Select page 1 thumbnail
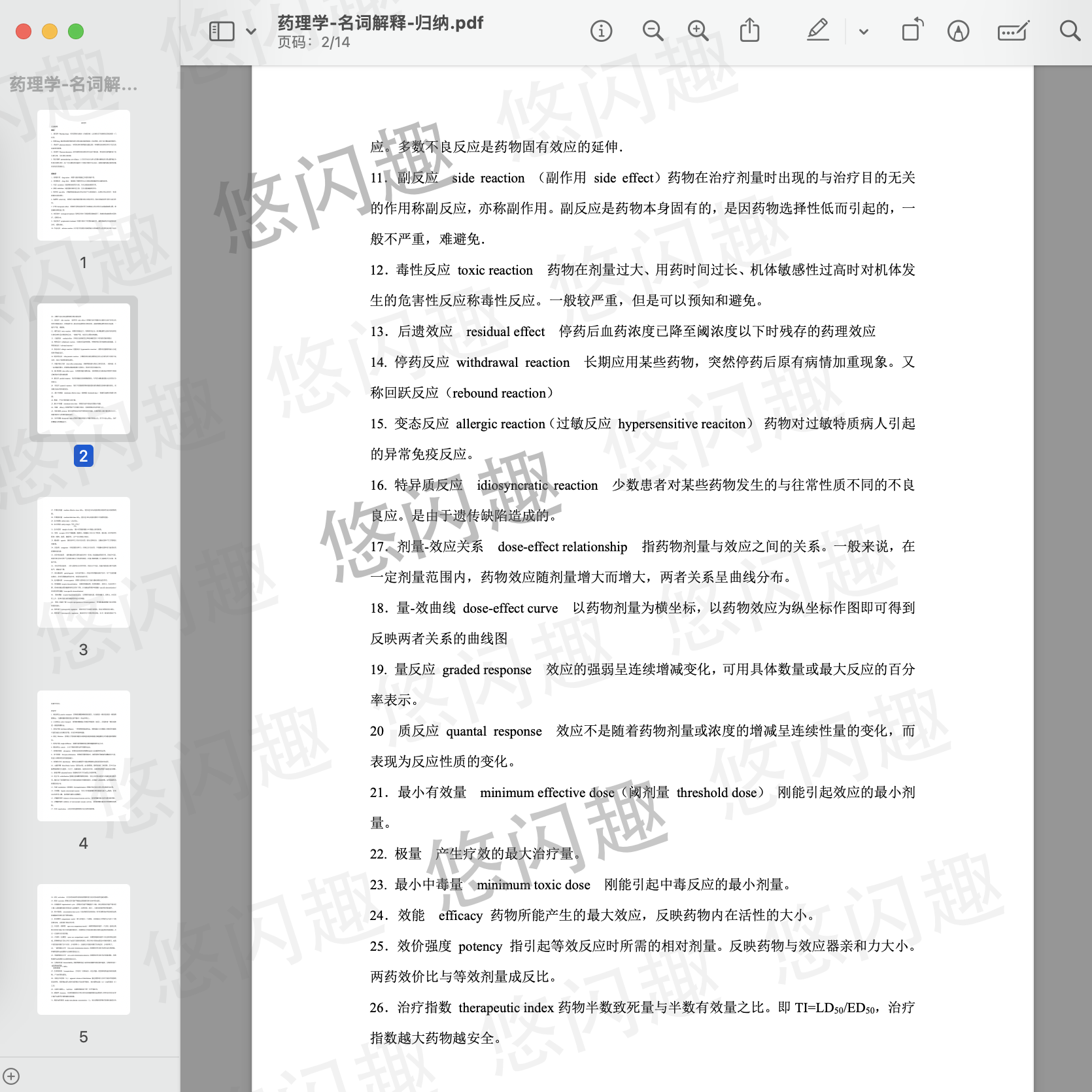The width and height of the screenshot is (1092, 1092). (84, 175)
